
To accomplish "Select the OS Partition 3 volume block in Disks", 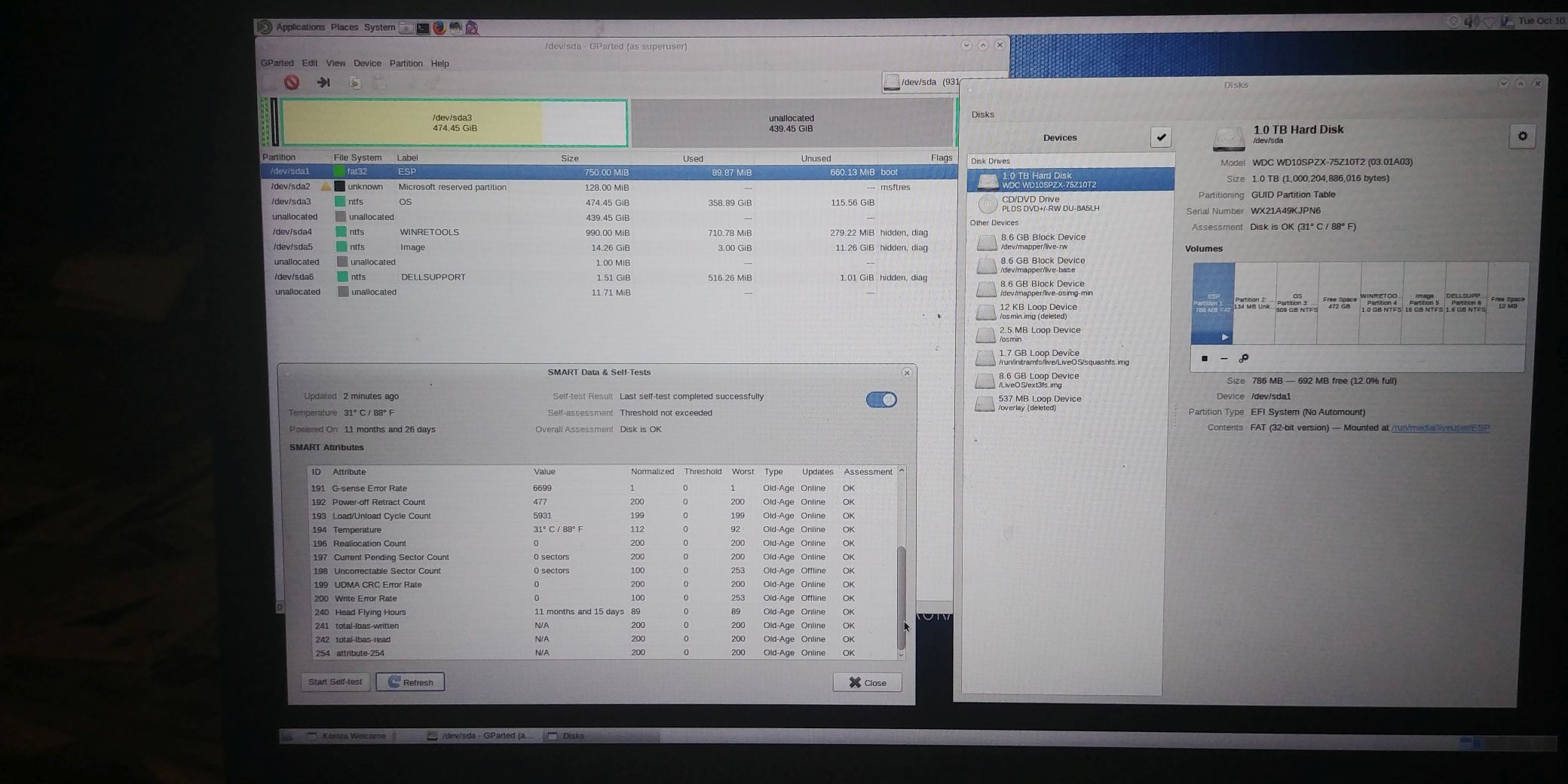I will pyautogui.click(x=1297, y=303).
